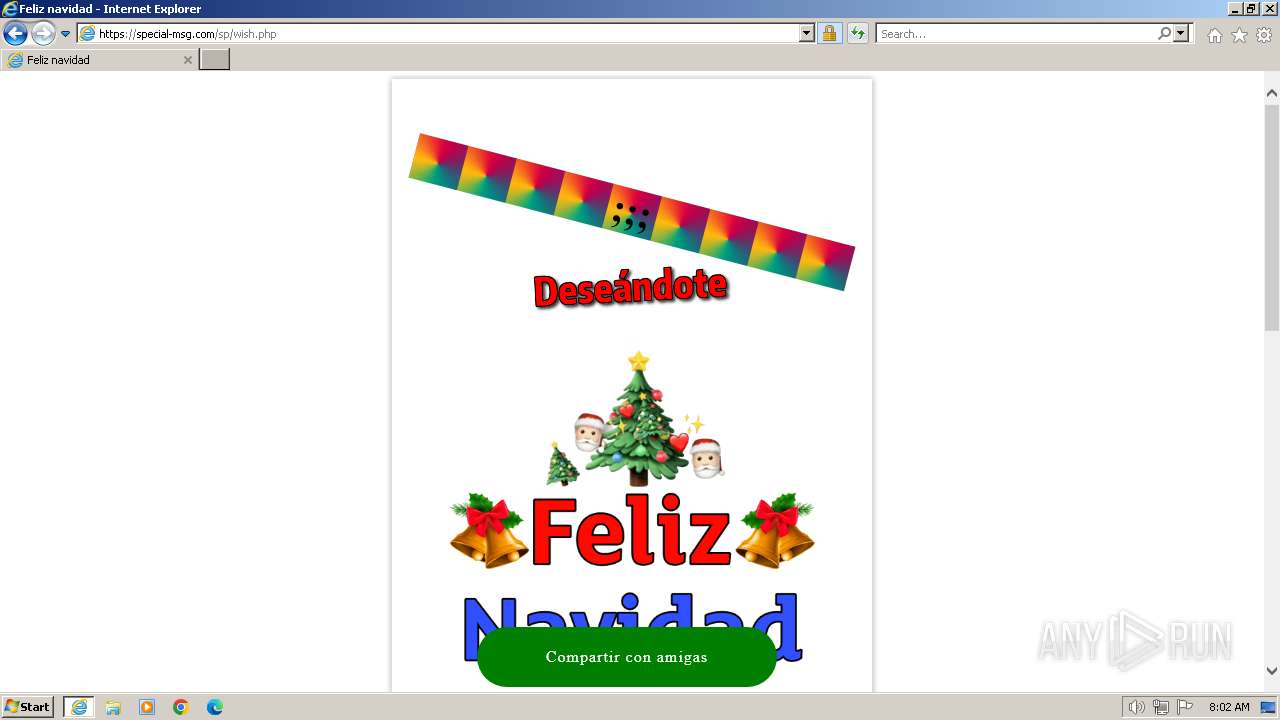Viewport: 1280px width, 720px height.
Task: Click the Internet Explorer title bar icon
Action: pyautogui.click(x=9, y=9)
